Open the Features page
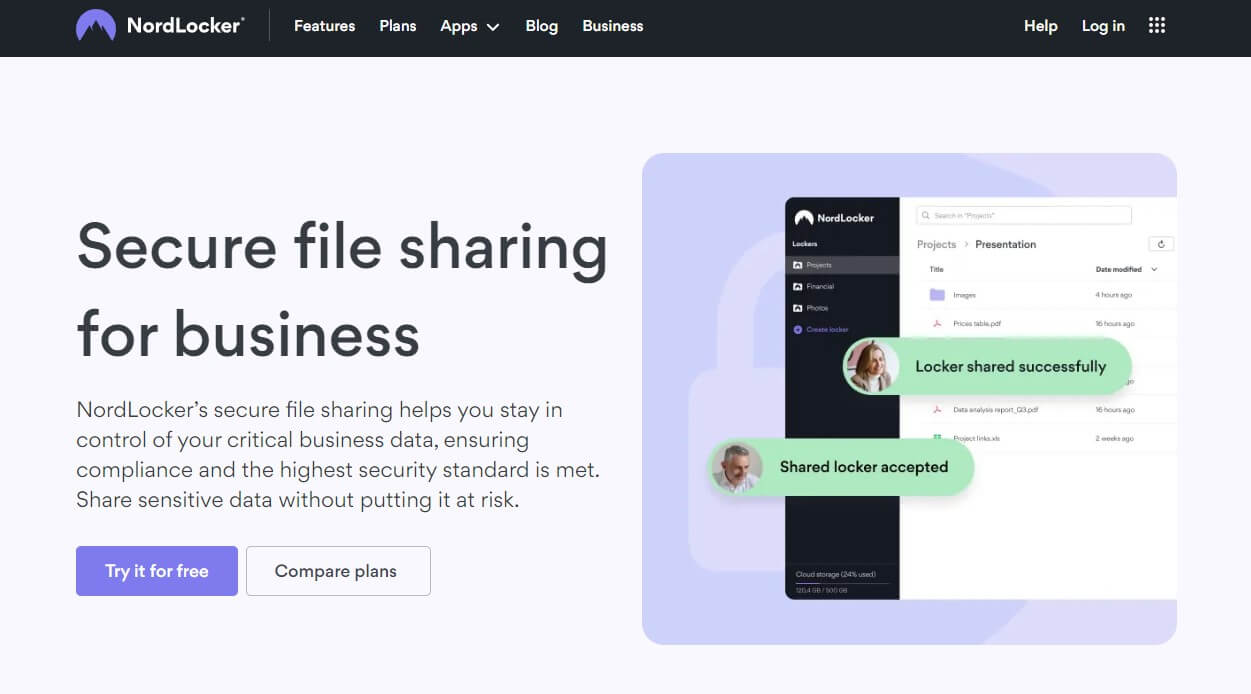Image resolution: width=1251 pixels, height=694 pixels. click(324, 26)
